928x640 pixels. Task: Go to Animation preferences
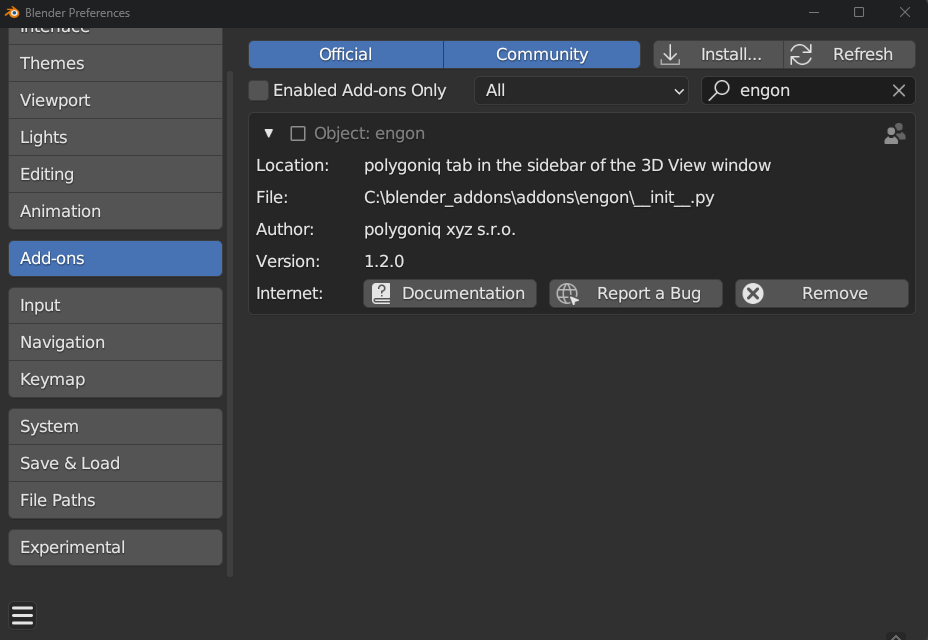point(115,211)
